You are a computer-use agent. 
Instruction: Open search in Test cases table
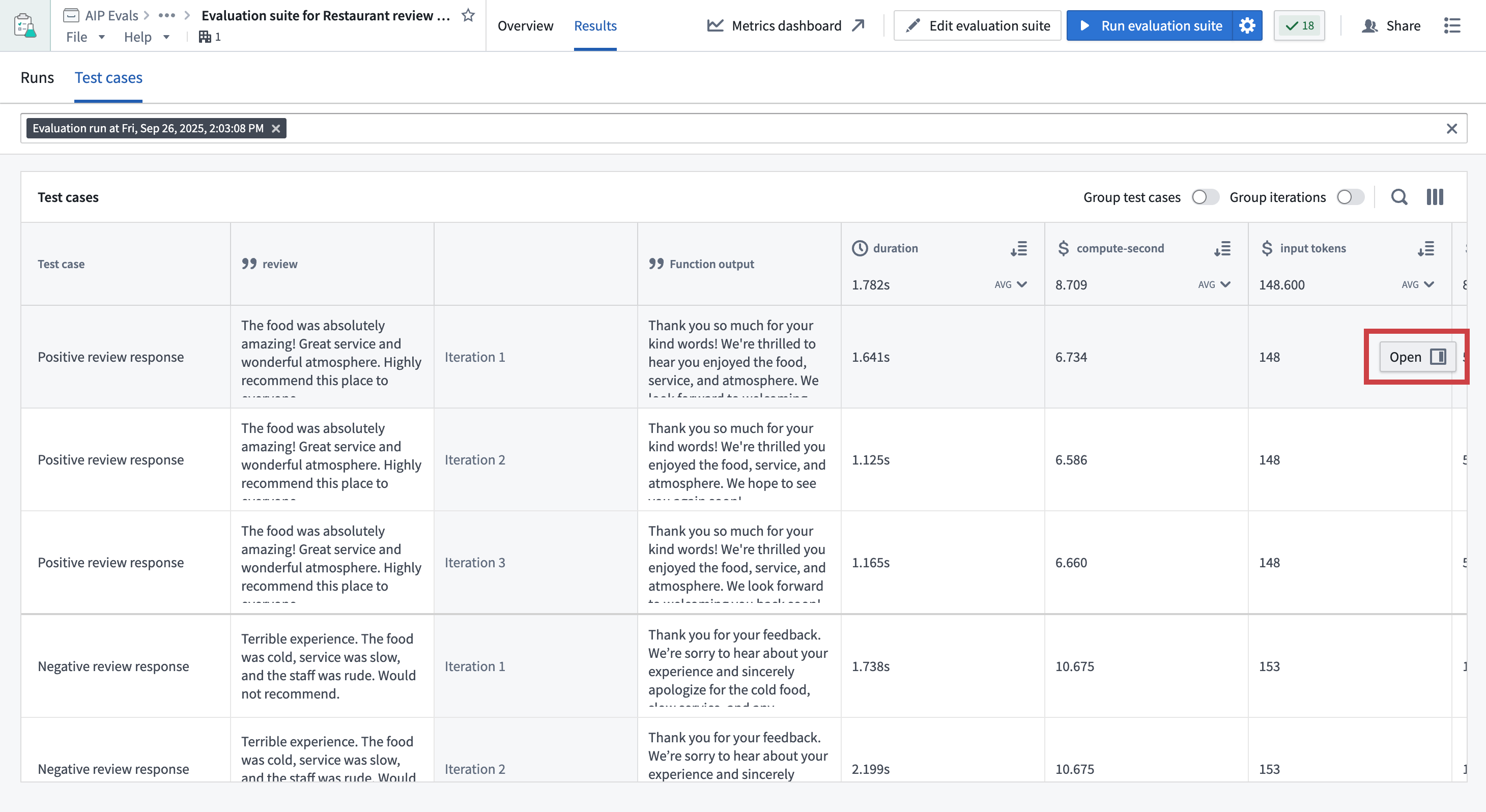click(x=1399, y=197)
